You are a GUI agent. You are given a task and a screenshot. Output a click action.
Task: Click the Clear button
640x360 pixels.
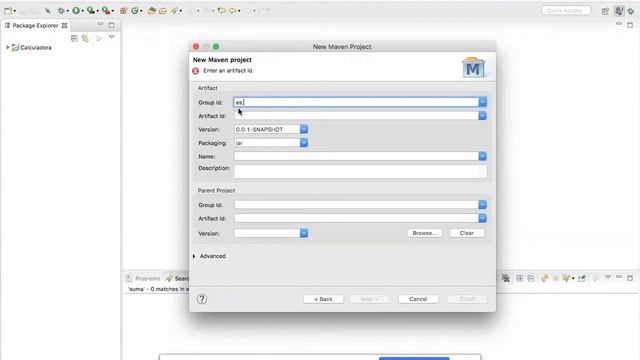click(x=467, y=233)
